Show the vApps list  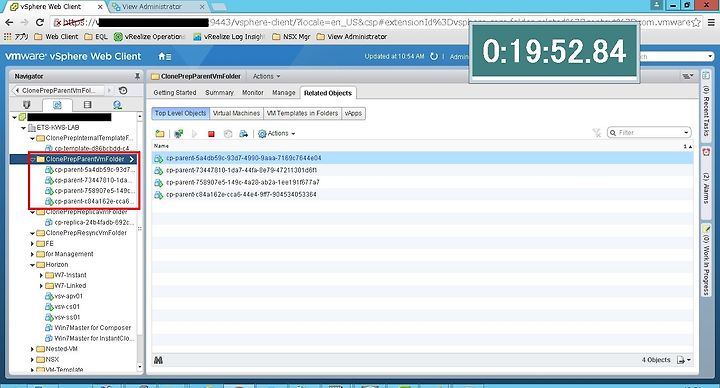354,113
